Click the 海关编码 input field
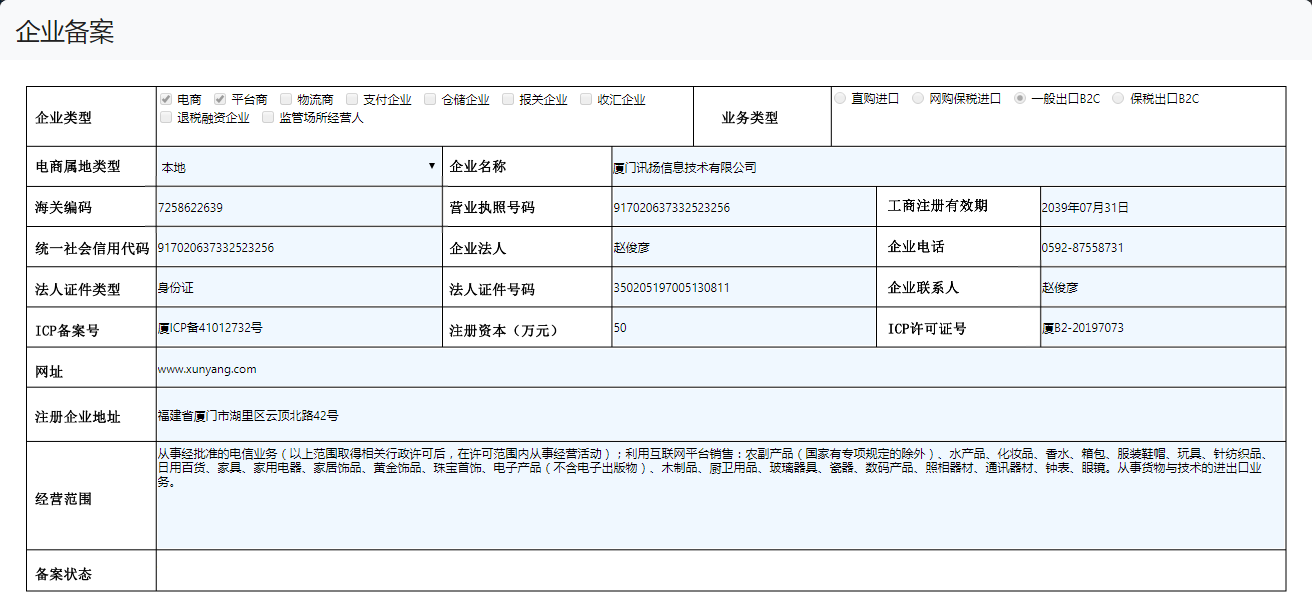Image resolution: width=1312 pixels, height=607 pixels. pyautogui.click(x=295, y=206)
